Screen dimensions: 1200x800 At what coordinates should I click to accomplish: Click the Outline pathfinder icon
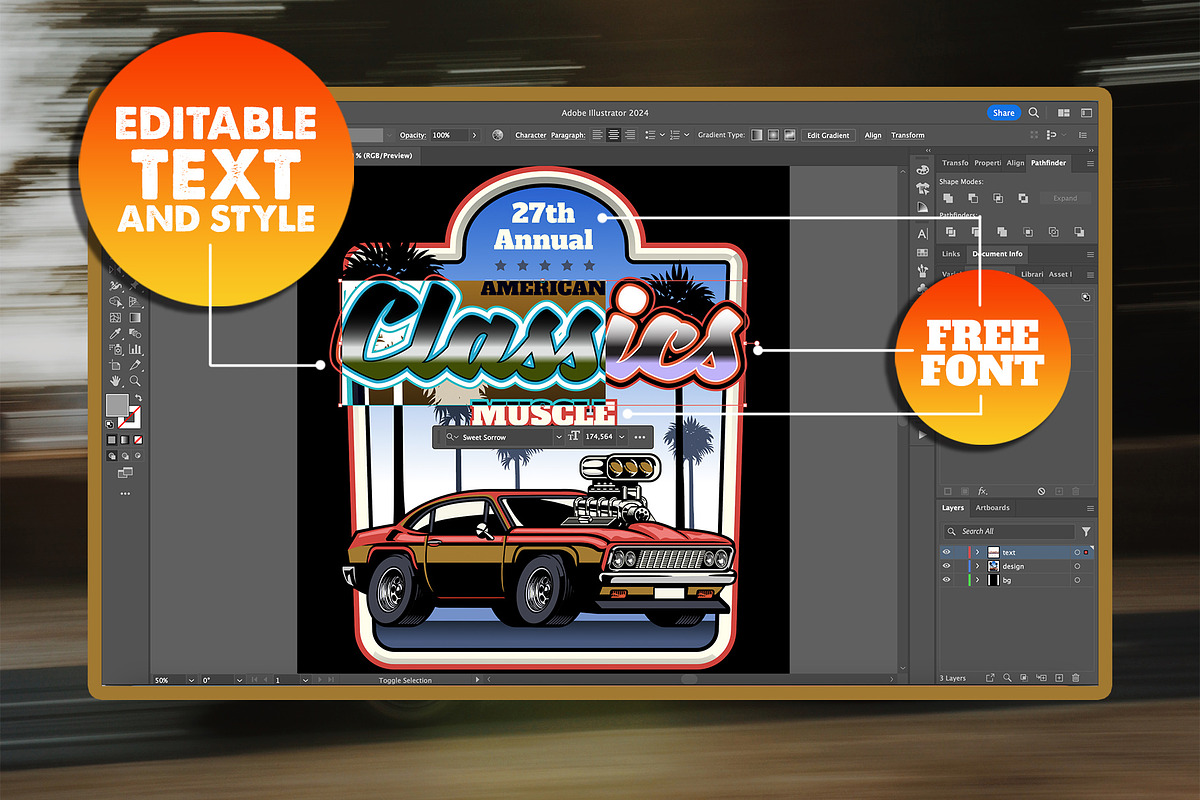click(1054, 232)
